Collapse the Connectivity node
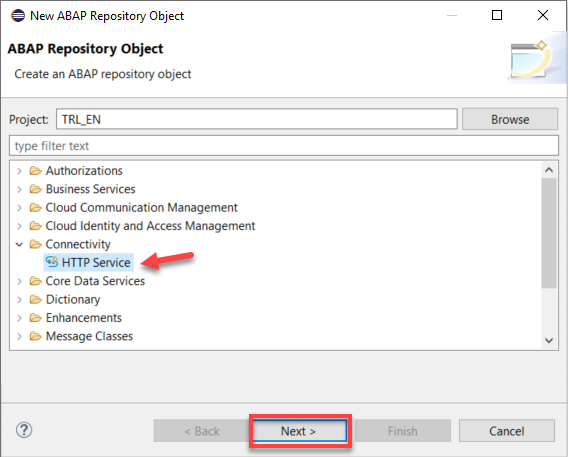 click(x=19, y=245)
